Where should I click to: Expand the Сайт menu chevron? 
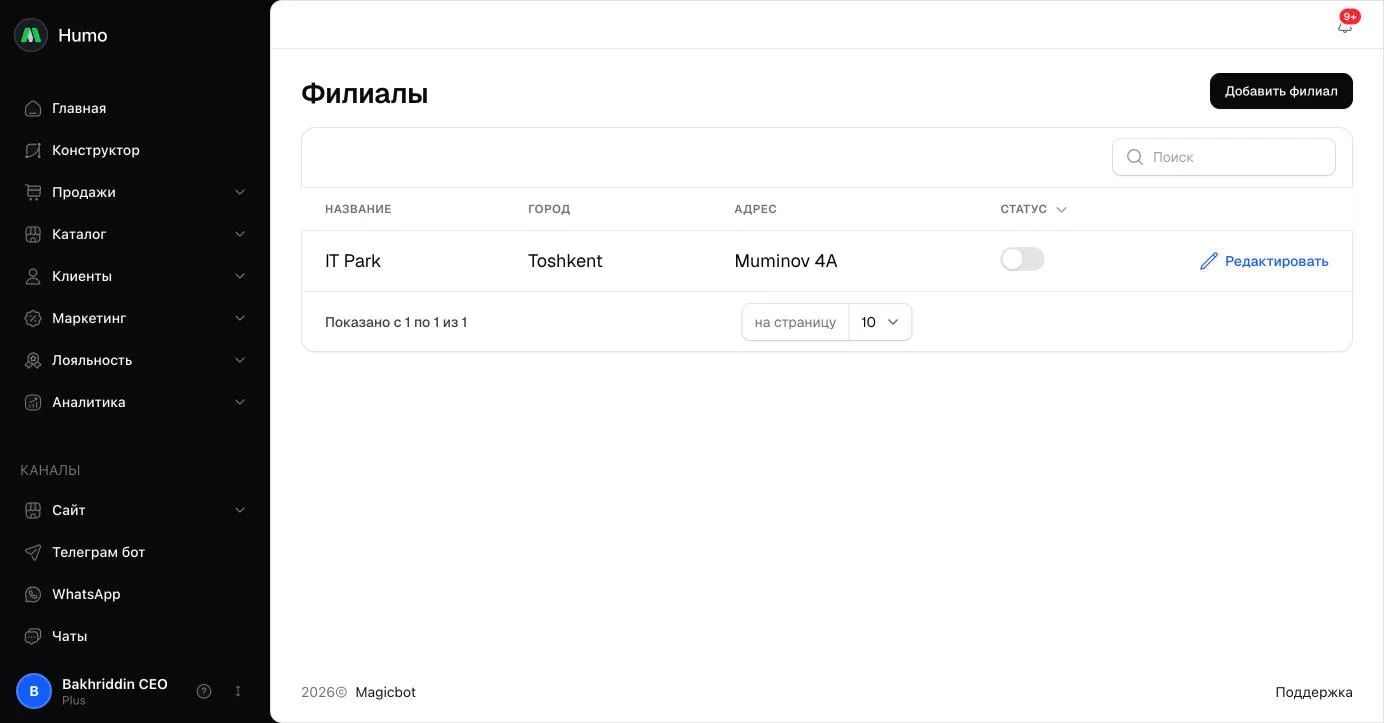[x=240, y=510]
